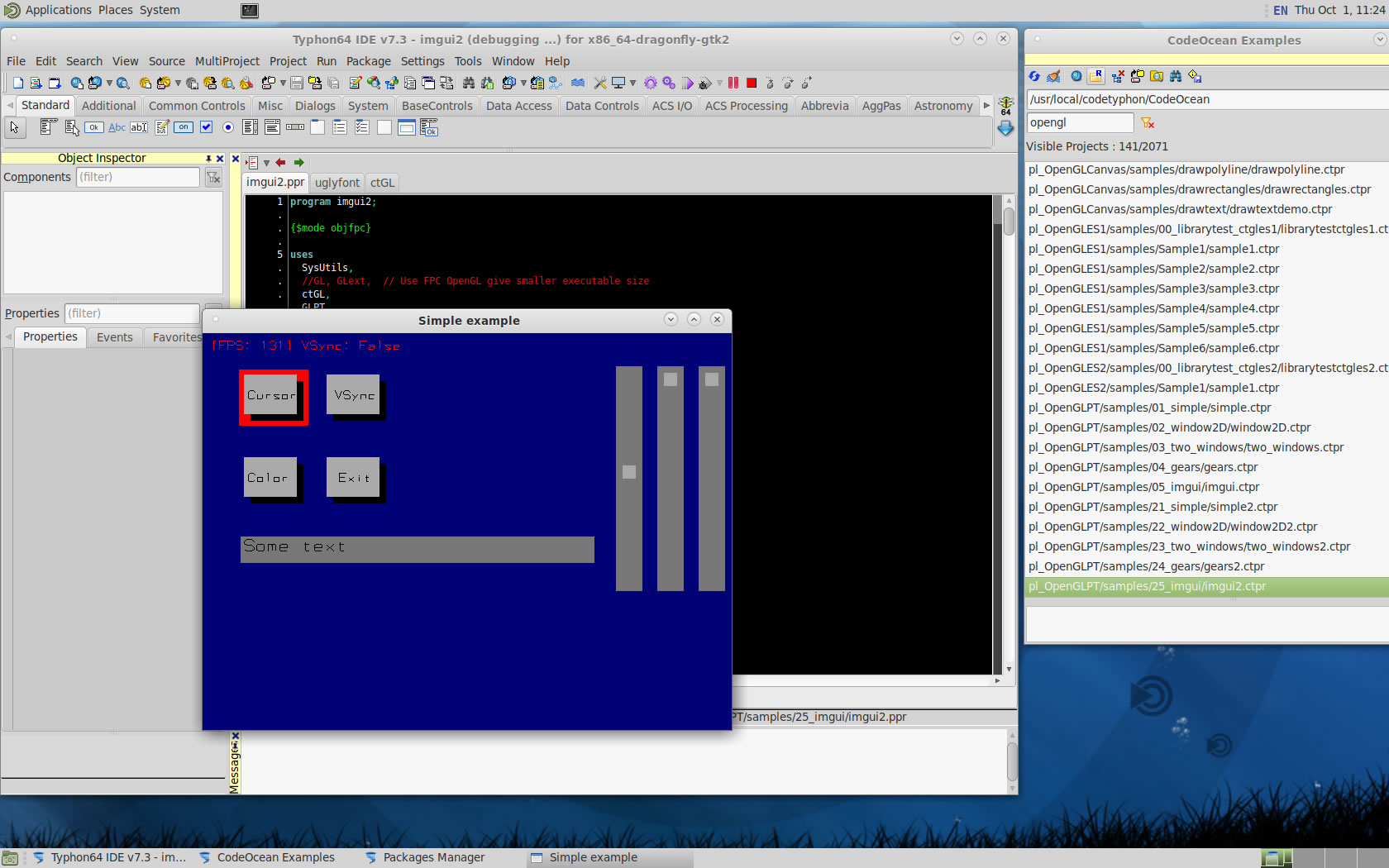Click the Components filter field in Object Inspector

pyautogui.click(x=138, y=177)
